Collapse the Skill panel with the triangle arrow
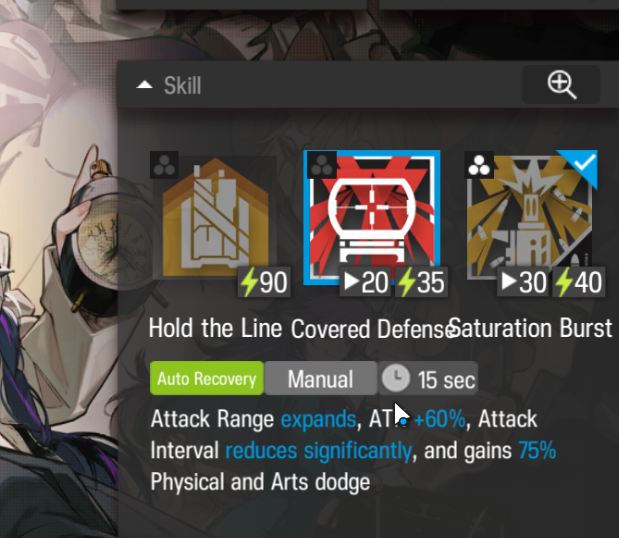 pyautogui.click(x=144, y=85)
